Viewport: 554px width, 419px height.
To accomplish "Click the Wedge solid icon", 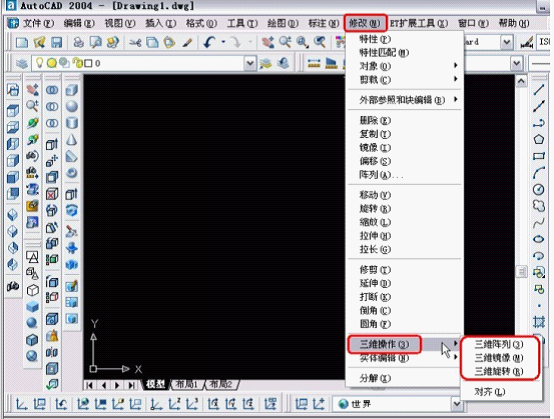I will tap(72, 156).
